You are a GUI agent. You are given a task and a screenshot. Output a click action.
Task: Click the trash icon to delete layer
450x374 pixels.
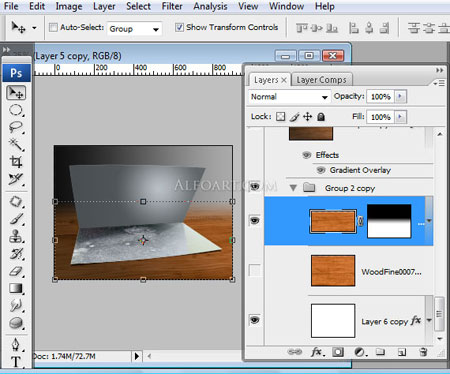tap(423, 352)
